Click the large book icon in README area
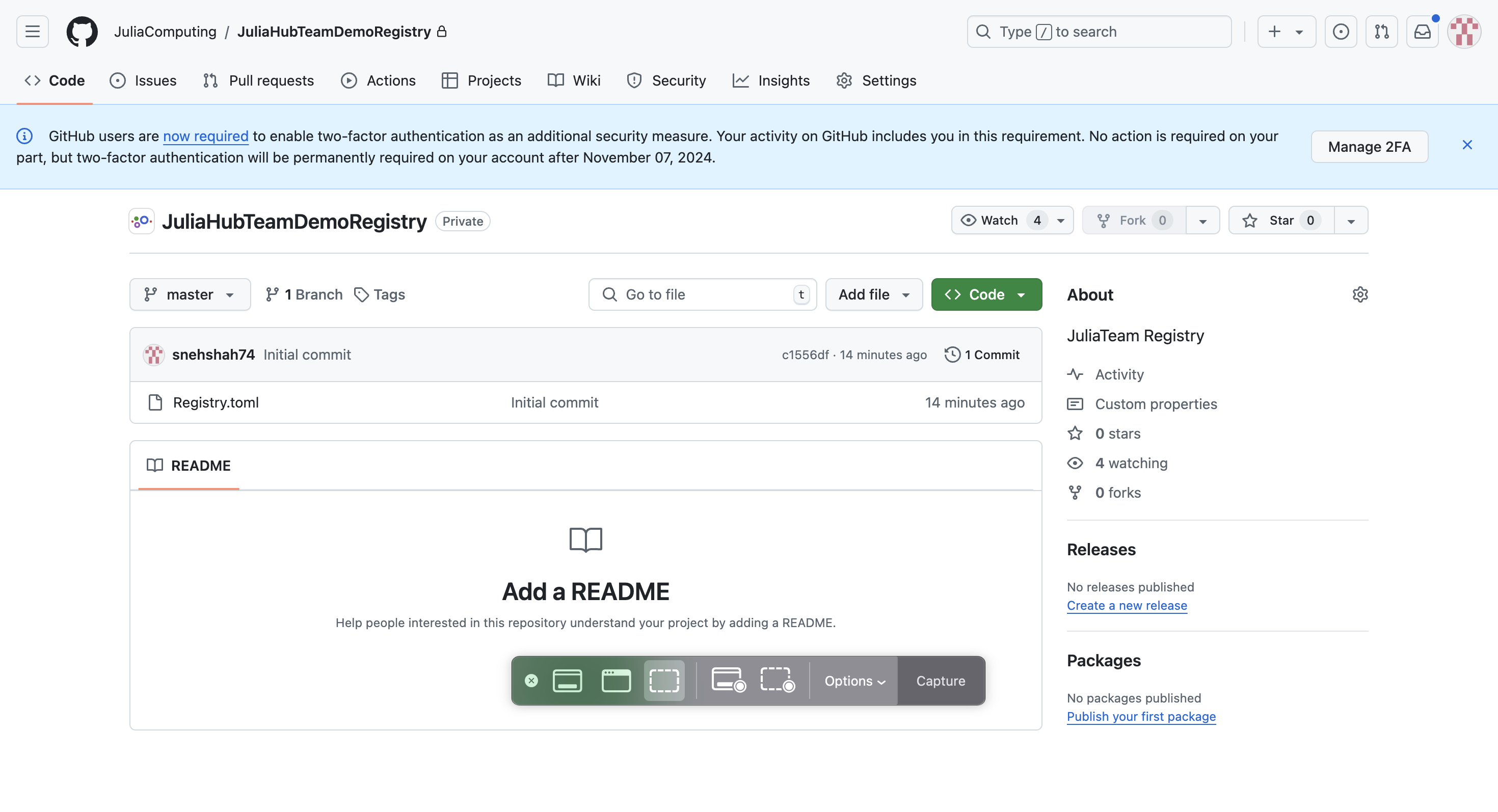Image resolution: width=1498 pixels, height=812 pixels. 585,540
